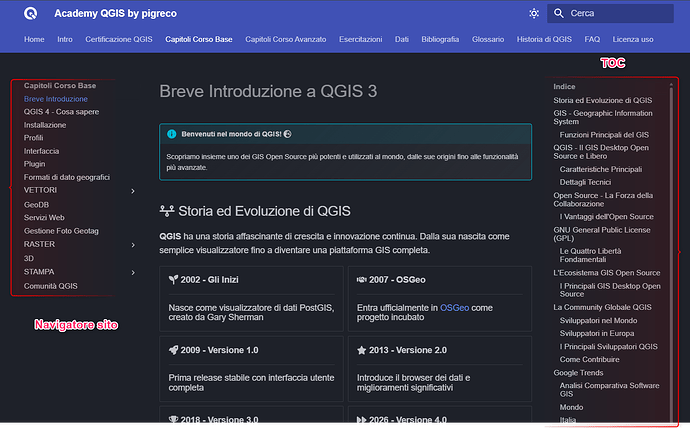Open the Comunità QGIS page
The width and height of the screenshot is (690, 428).
(51, 286)
